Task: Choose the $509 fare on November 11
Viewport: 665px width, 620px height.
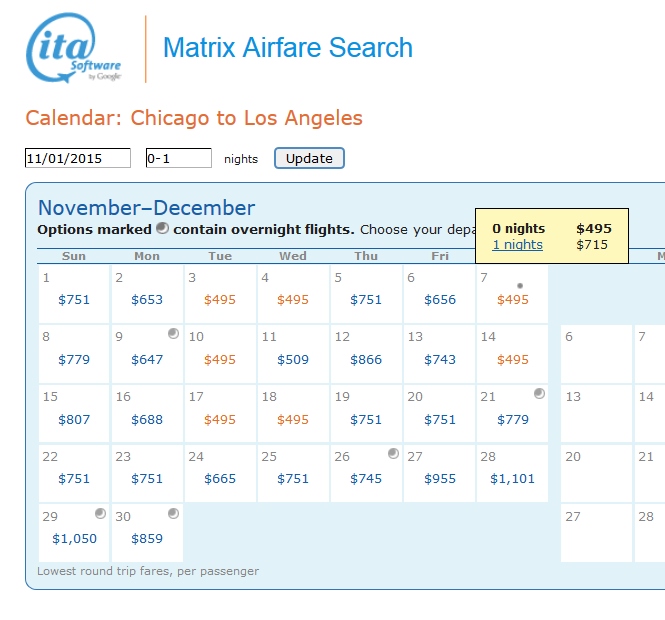Action: (293, 359)
